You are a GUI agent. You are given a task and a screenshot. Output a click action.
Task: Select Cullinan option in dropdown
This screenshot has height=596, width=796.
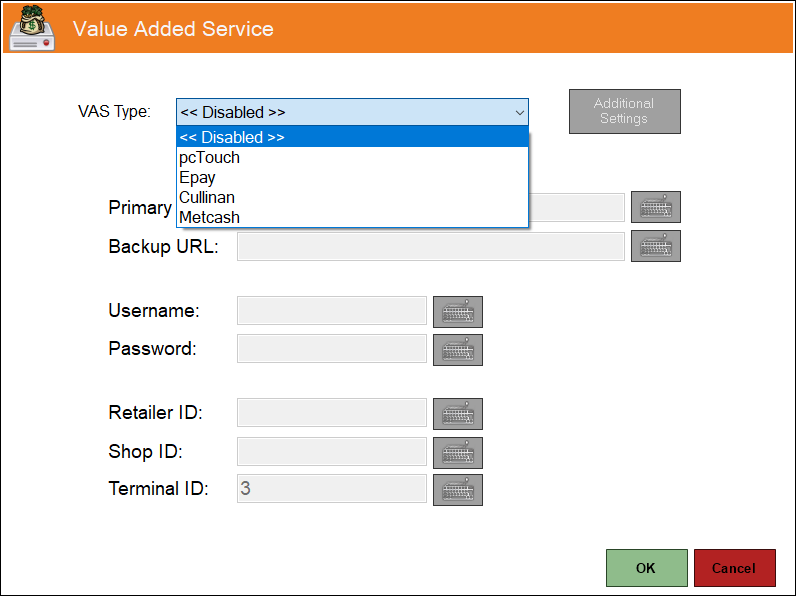(352, 197)
